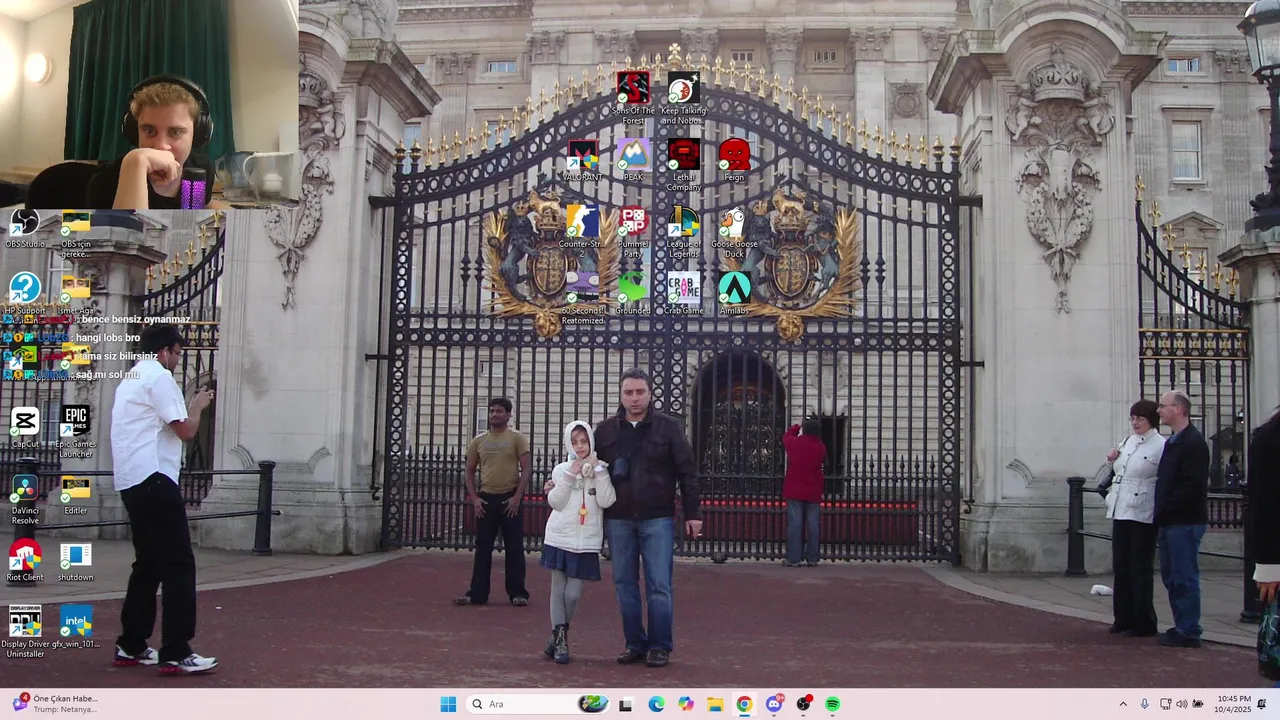Launch the VALORANT shortcut

(582, 160)
